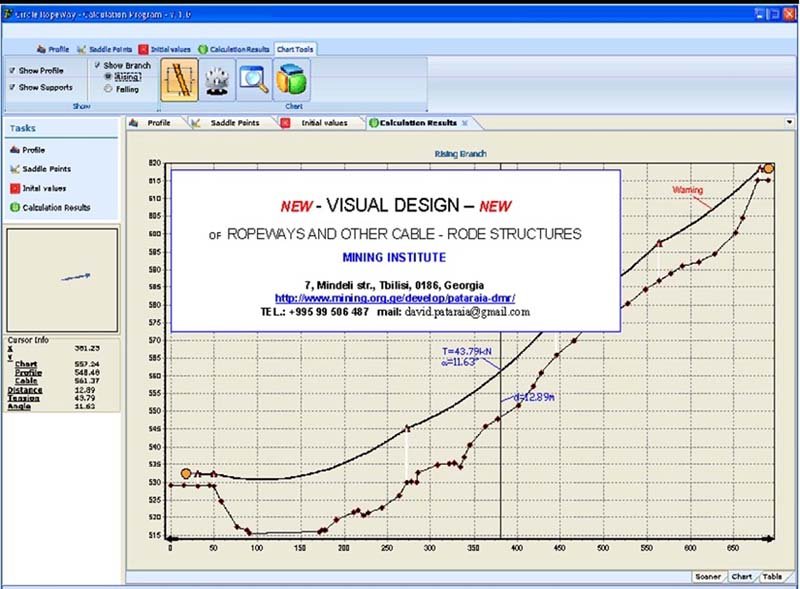This screenshot has width=800, height=589.
Task: Click the 3D cube chart icon
Action: 291,80
